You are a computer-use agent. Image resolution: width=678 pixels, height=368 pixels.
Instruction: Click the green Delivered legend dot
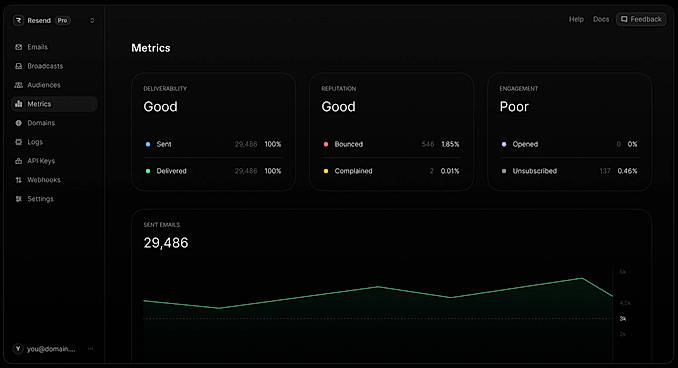click(x=148, y=171)
